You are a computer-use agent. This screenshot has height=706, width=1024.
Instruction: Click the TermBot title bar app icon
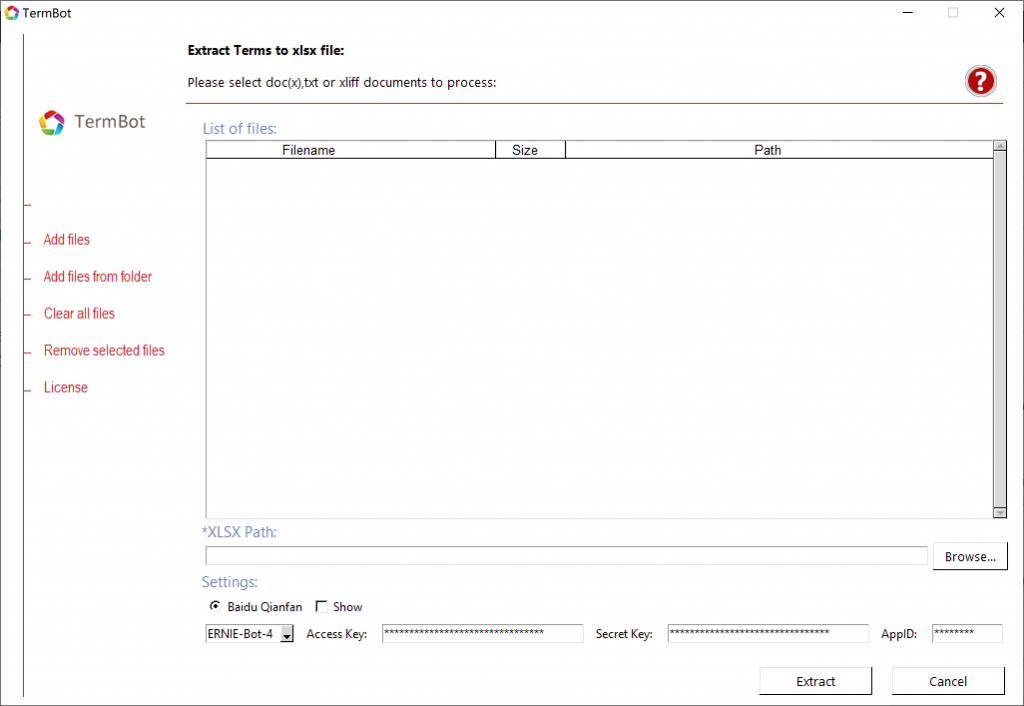pyautogui.click(x=12, y=13)
